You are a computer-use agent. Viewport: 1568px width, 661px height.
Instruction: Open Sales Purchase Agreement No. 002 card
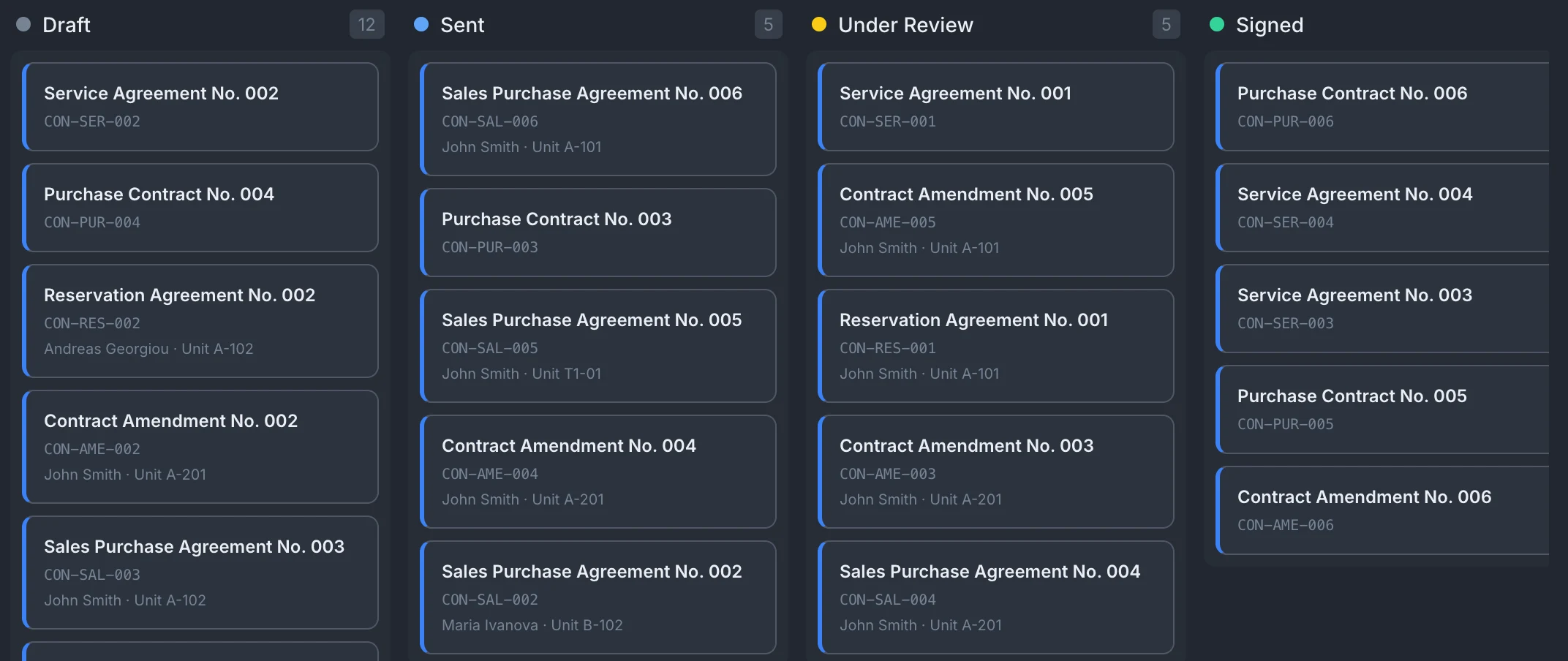[x=598, y=597]
